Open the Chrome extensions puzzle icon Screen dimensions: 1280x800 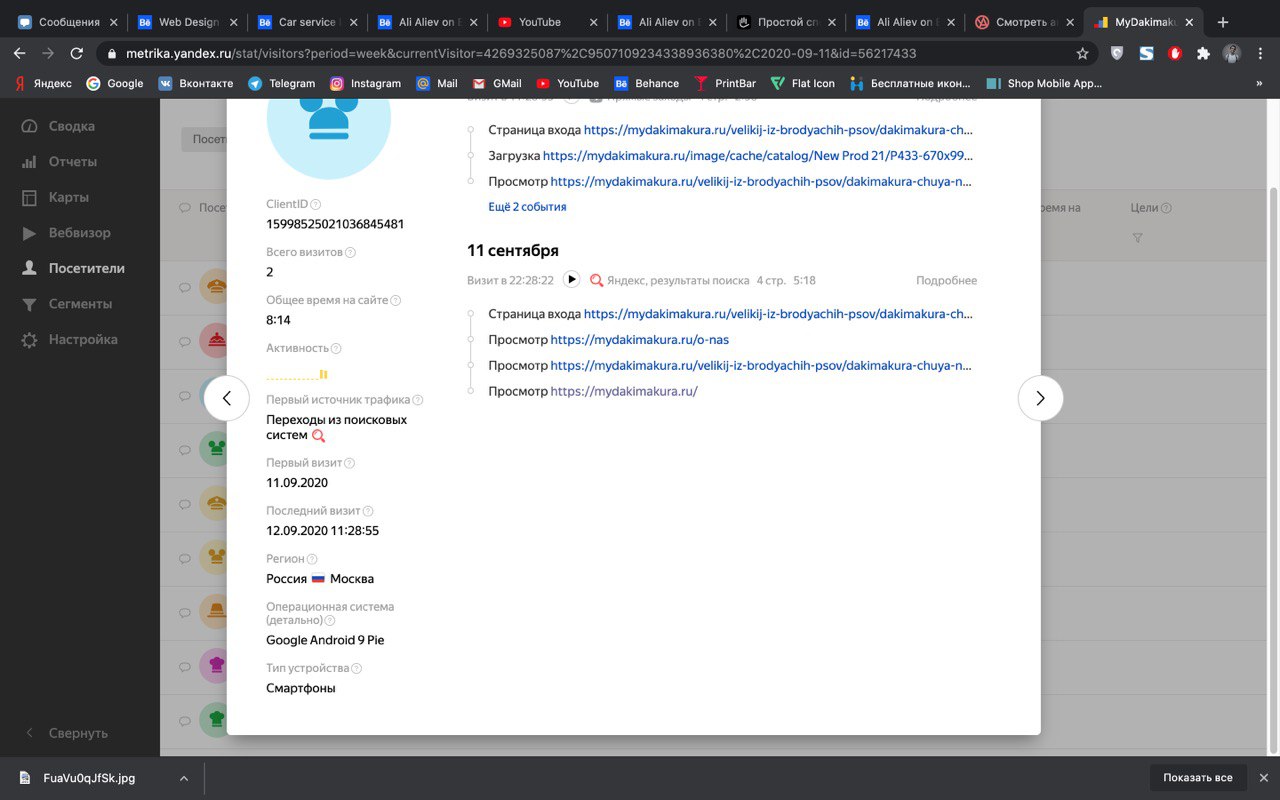point(1203,53)
